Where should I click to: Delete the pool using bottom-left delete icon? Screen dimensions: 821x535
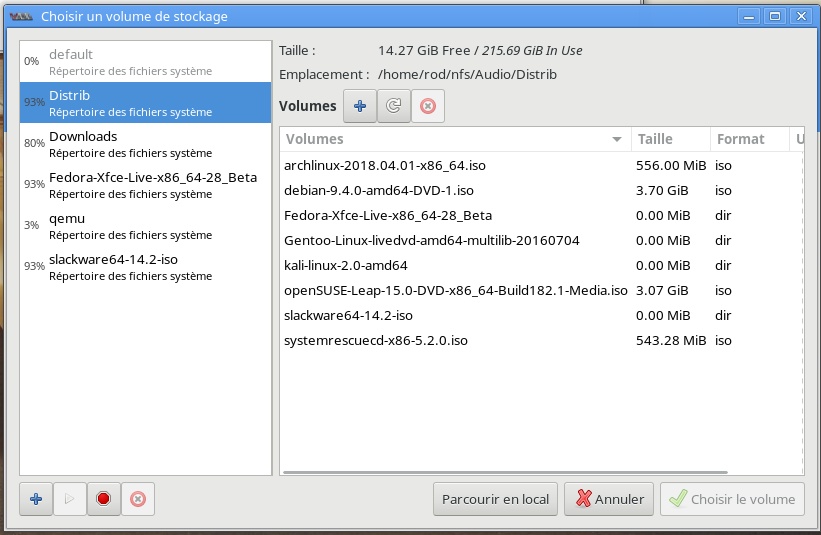coord(138,499)
